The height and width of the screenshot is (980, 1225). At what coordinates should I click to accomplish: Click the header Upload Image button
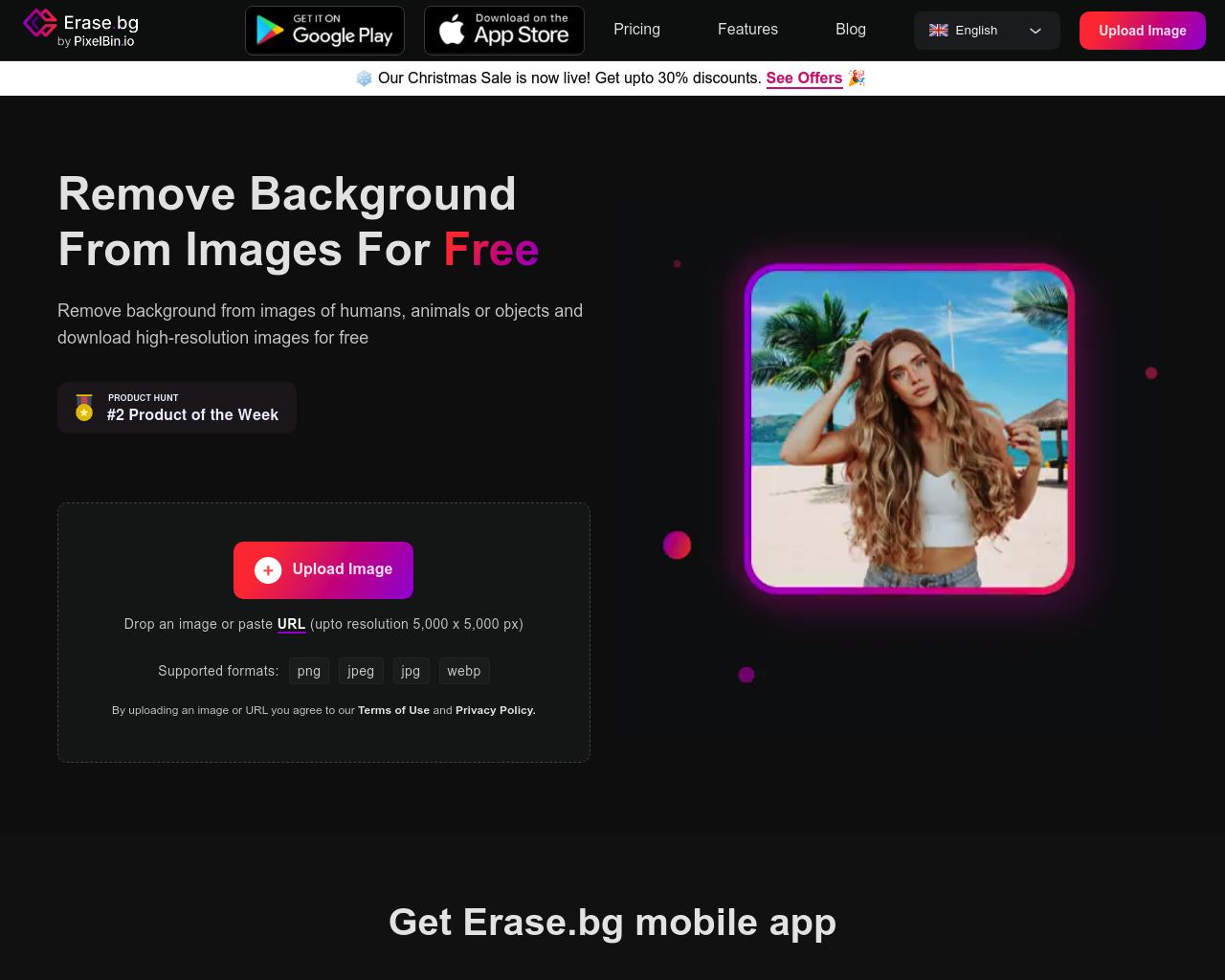1143,31
